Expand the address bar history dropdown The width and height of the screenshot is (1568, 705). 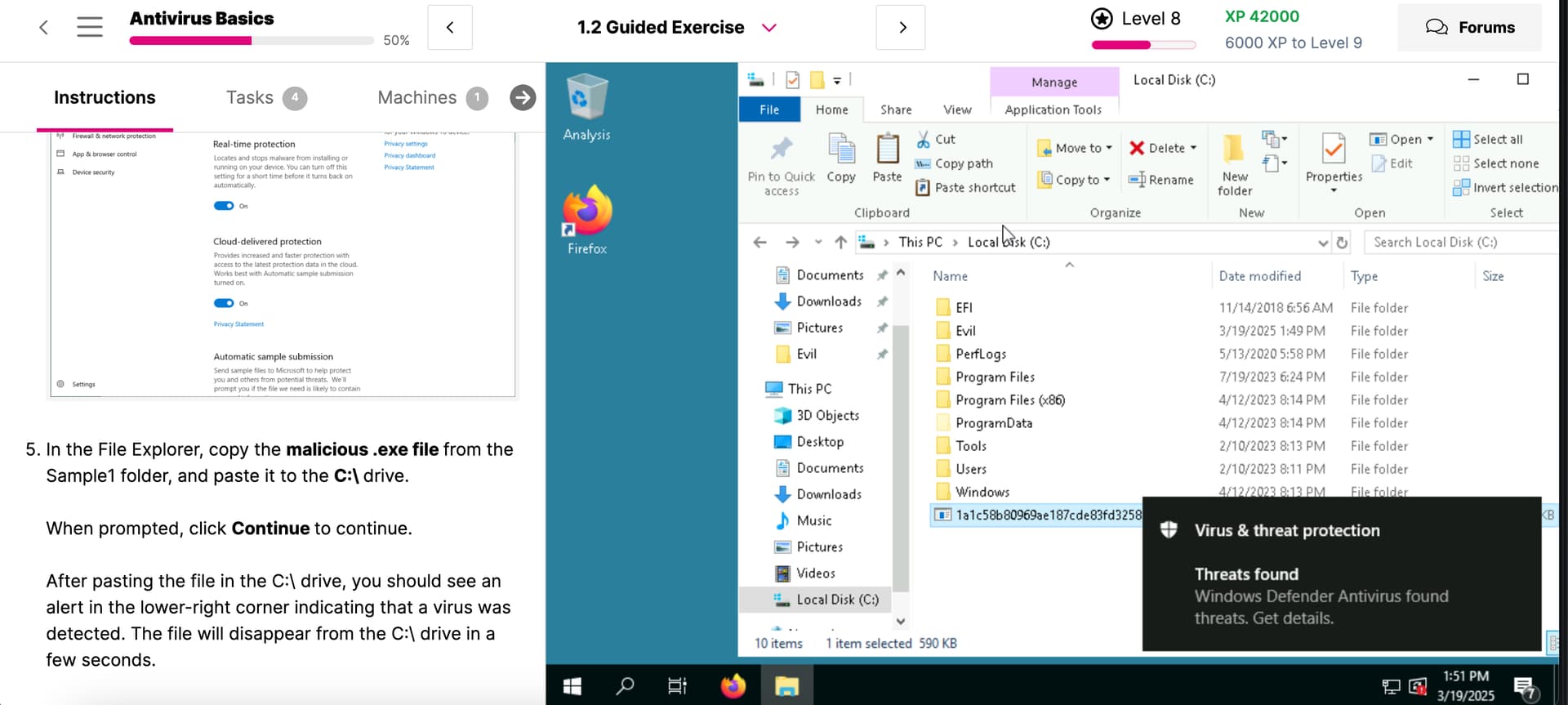[1323, 243]
